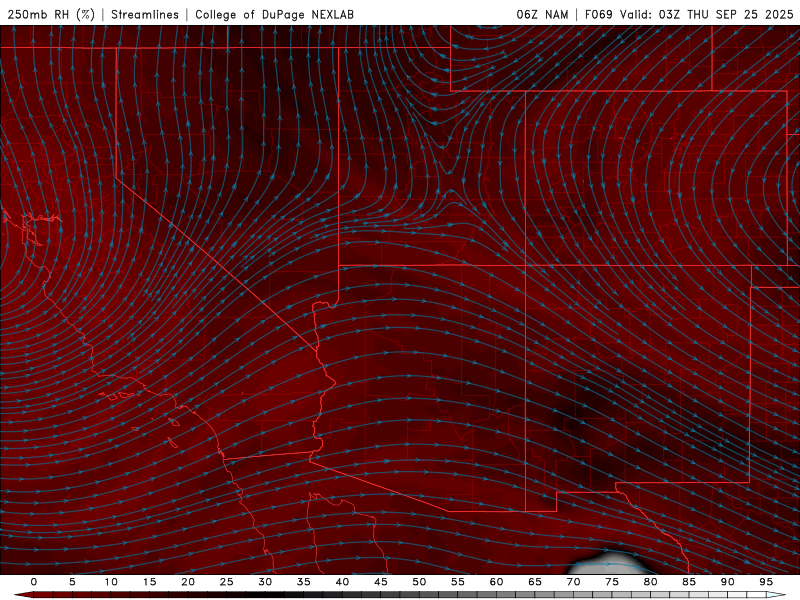Click the "F069" forecast hour label
The width and height of the screenshot is (800, 600).
point(598,14)
